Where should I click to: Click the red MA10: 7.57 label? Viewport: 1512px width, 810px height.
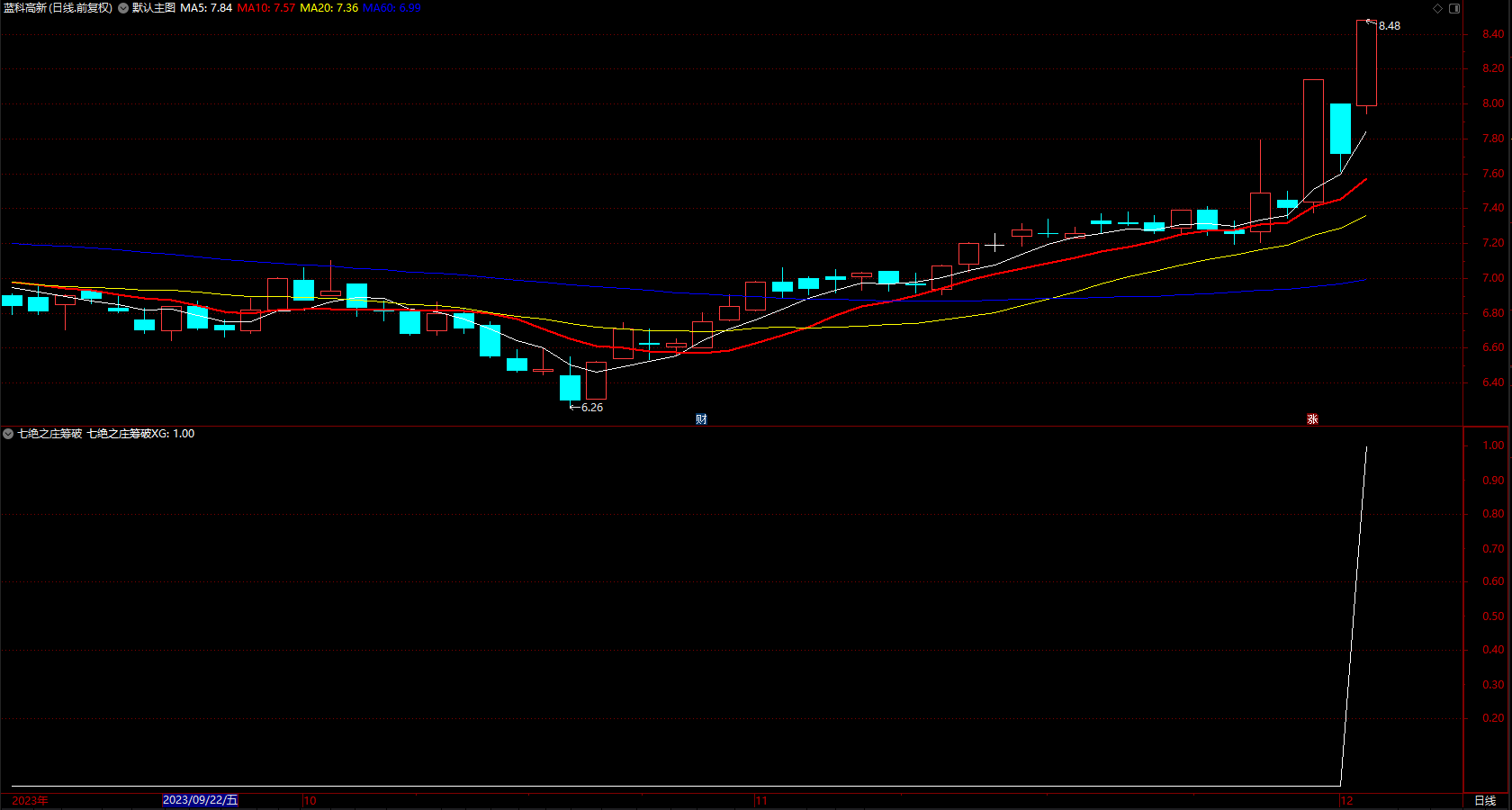(266, 8)
